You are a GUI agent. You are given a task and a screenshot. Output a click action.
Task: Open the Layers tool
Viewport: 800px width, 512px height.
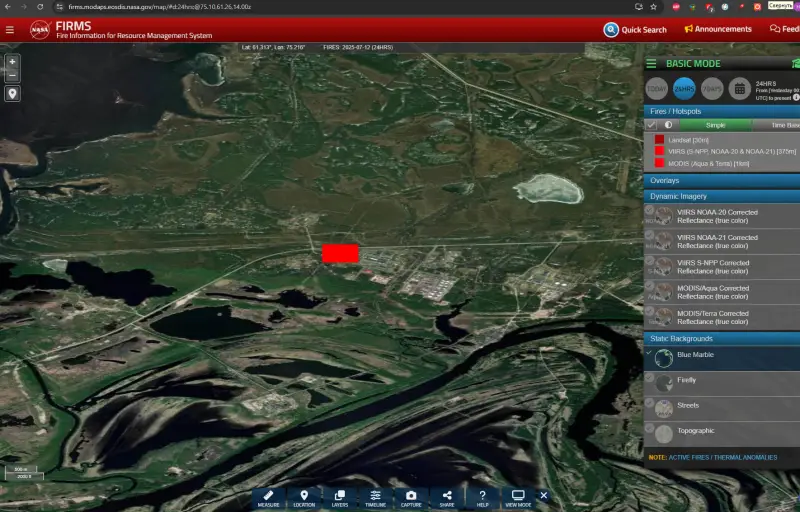click(x=339, y=497)
